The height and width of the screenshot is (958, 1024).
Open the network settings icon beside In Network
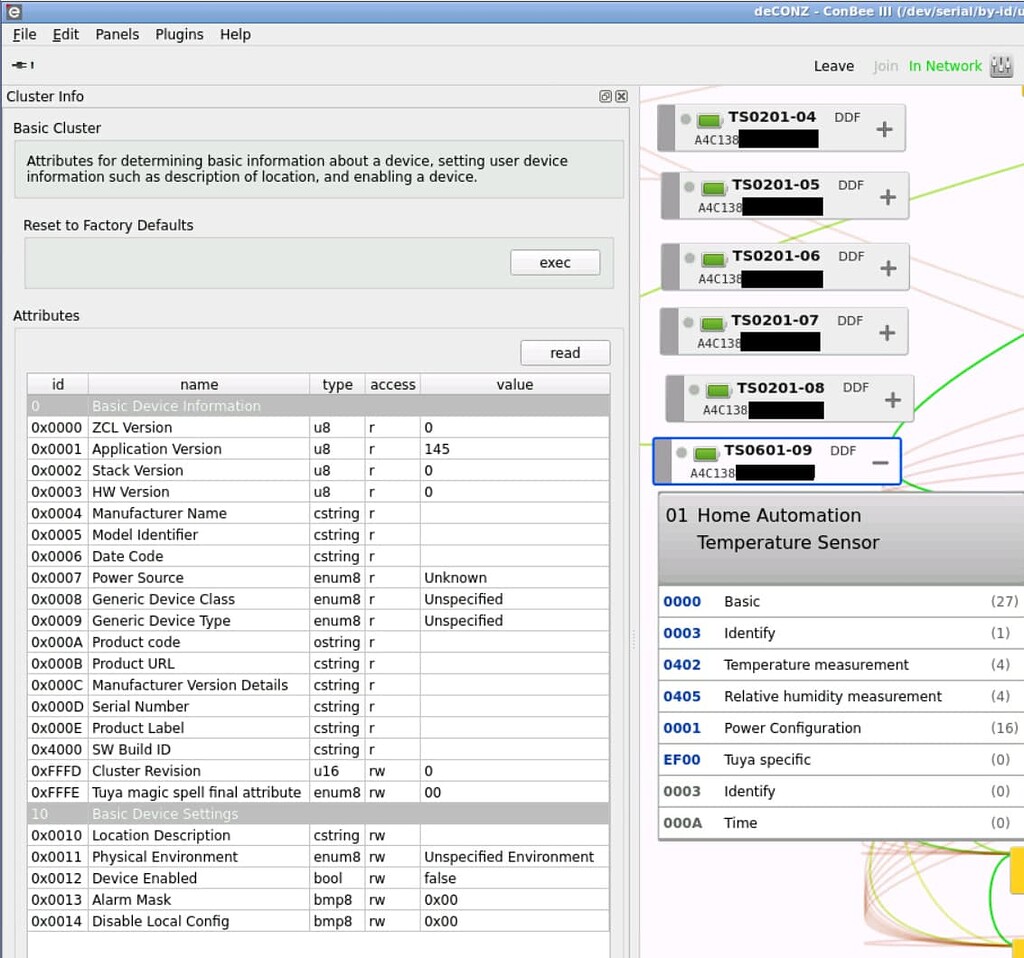coord(1001,66)
